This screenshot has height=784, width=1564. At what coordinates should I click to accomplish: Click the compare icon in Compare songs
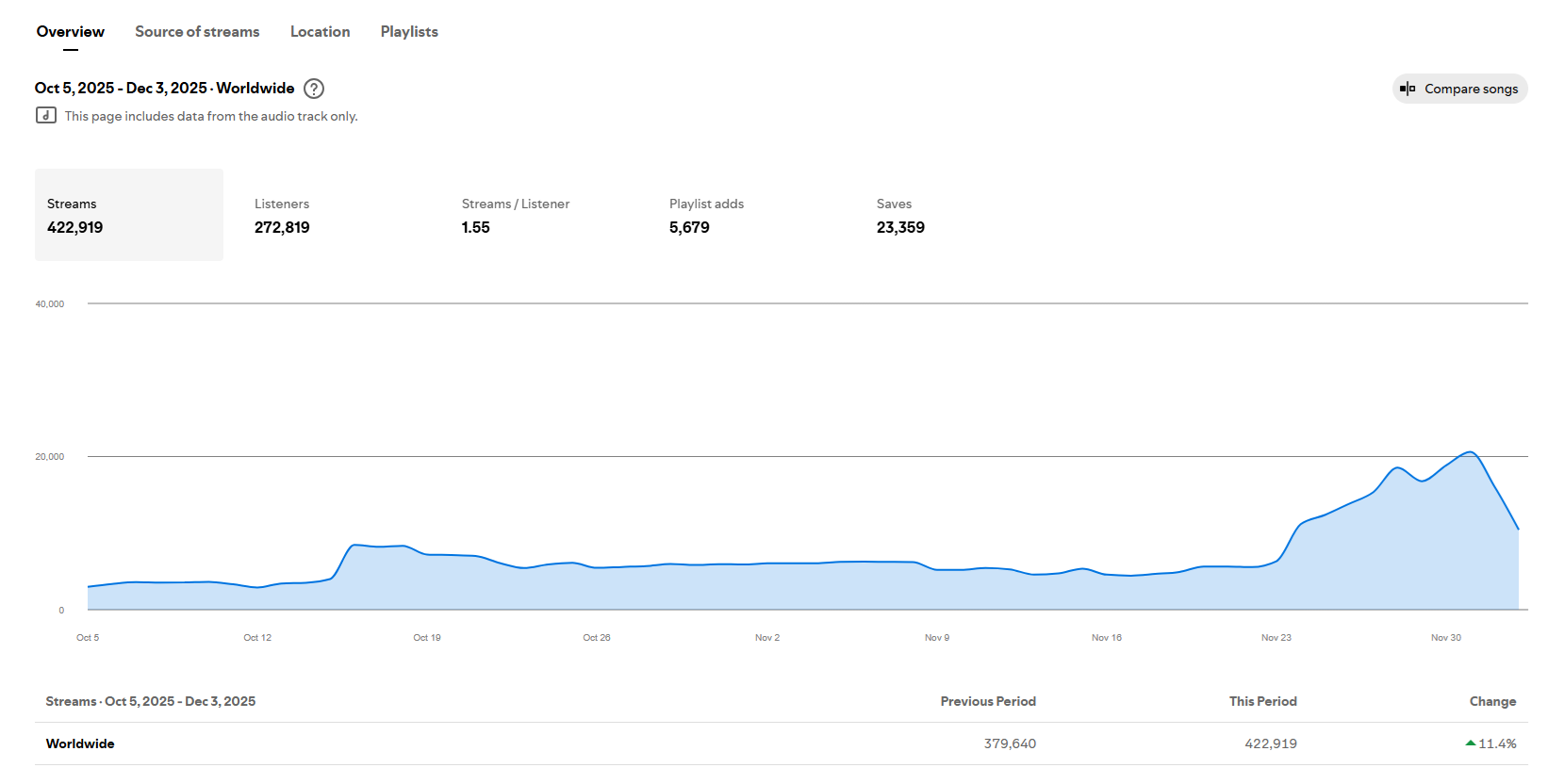[x=1408, y=89]
